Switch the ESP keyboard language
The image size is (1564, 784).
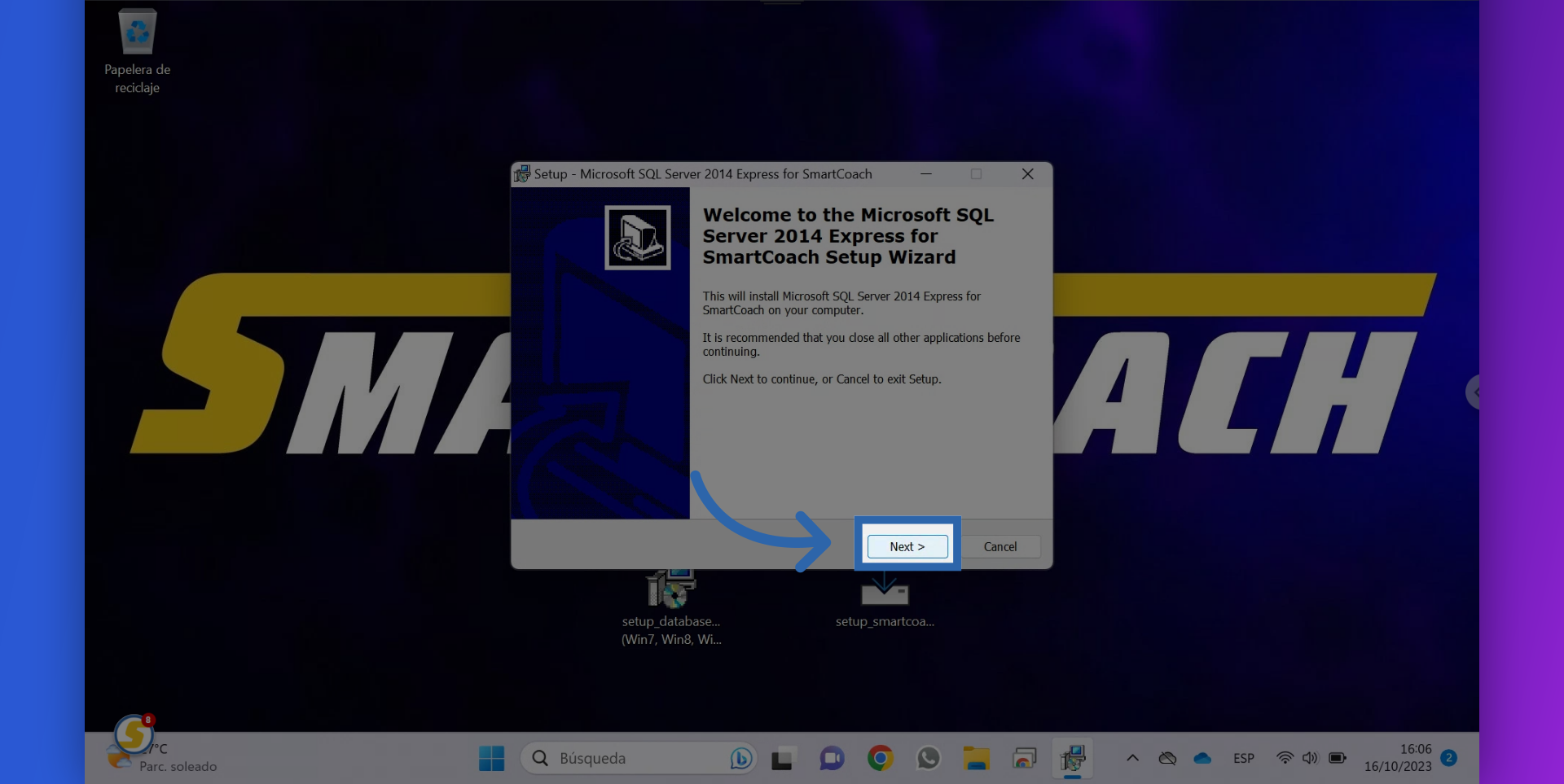(1243, 759)
